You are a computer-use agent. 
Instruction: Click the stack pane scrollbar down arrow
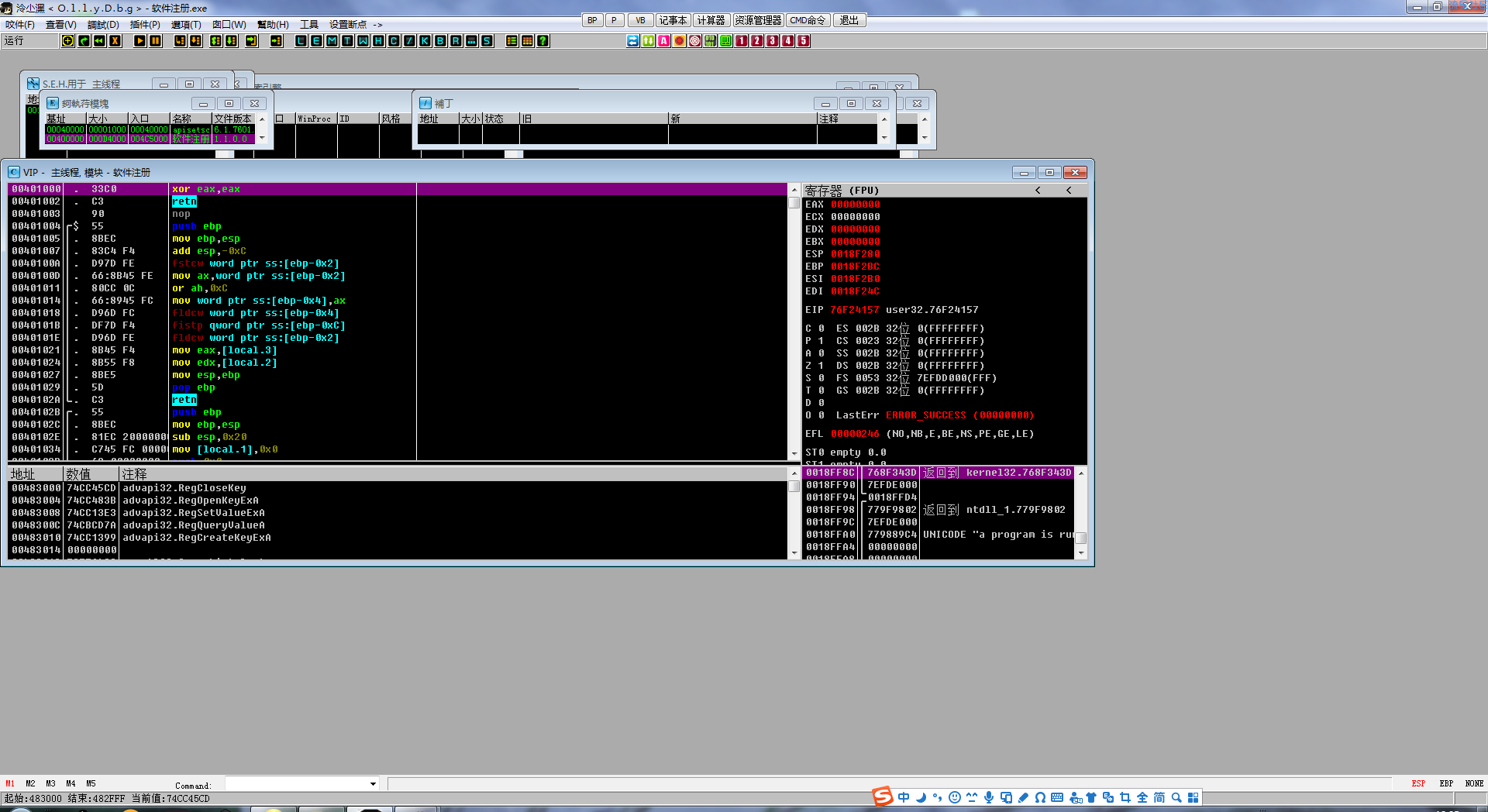[1081, 552]
